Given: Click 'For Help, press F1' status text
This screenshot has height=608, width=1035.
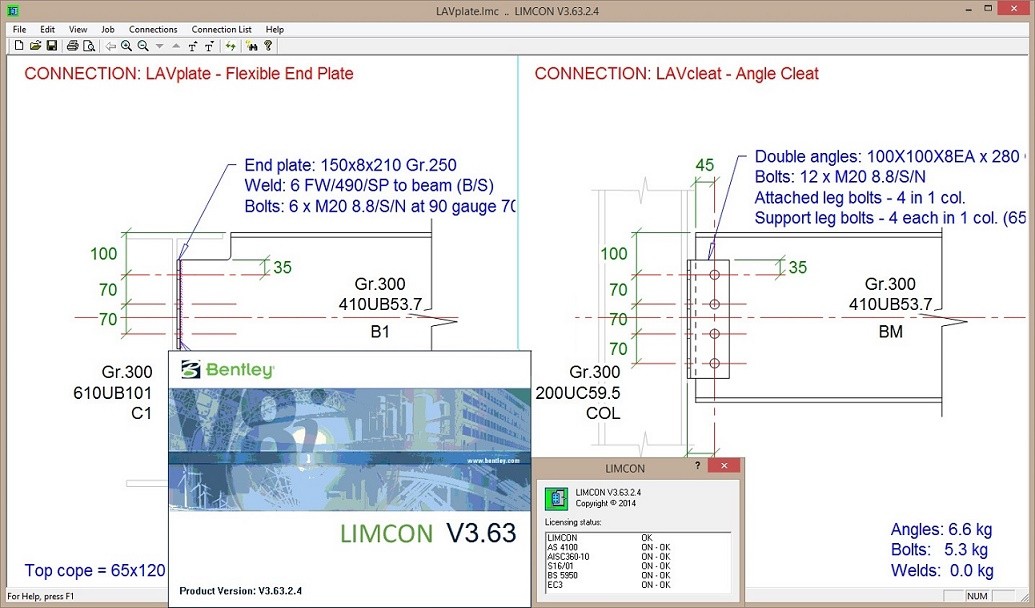Looking at the screenshot, I should click(x=41, y=596).
